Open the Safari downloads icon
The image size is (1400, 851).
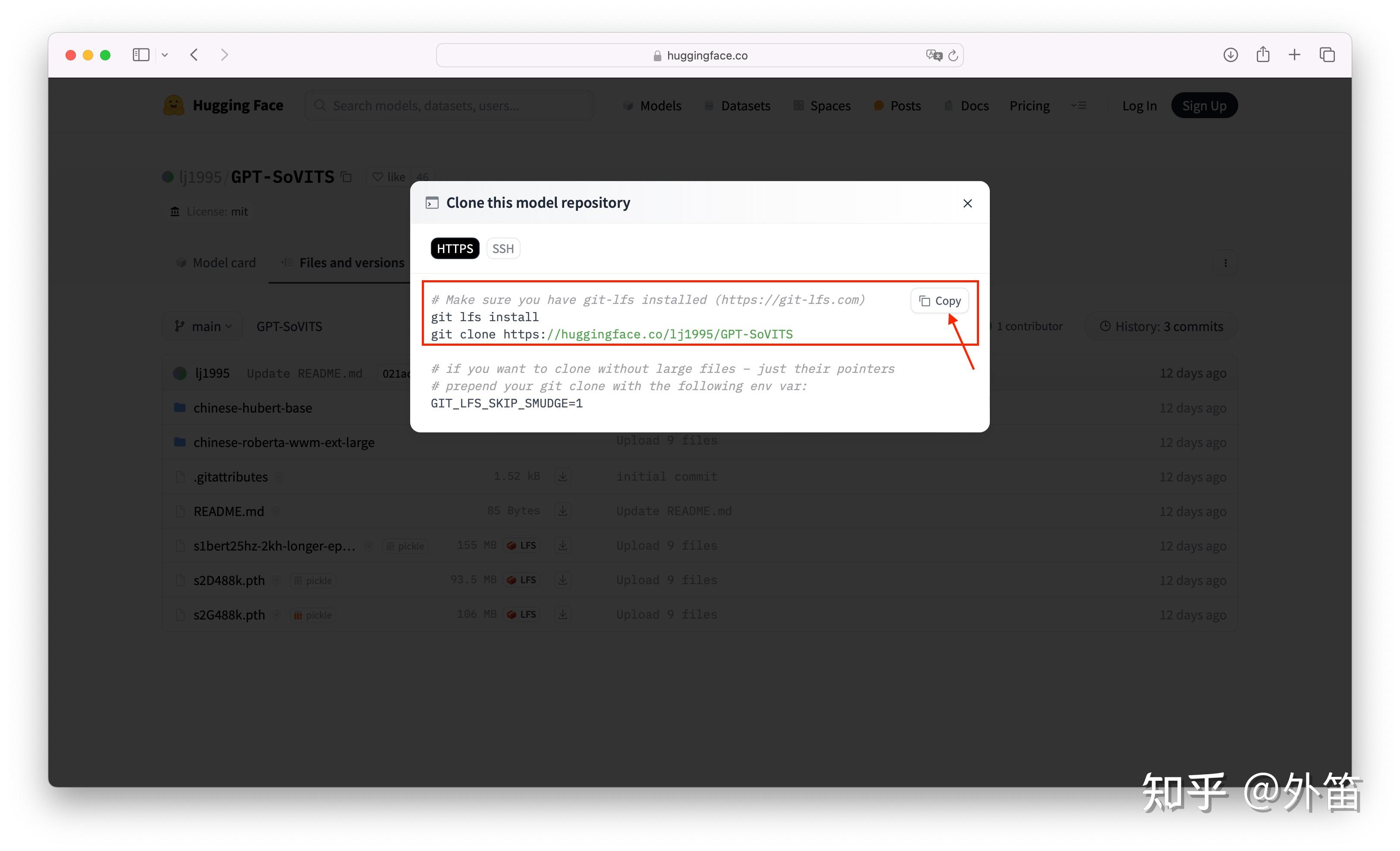point(1230,55)
